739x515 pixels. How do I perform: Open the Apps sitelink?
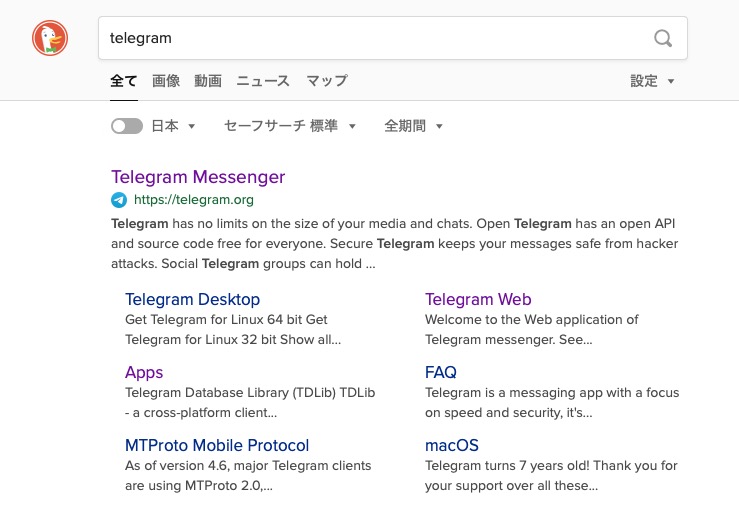pyautogui.click(x=144, y=373)
